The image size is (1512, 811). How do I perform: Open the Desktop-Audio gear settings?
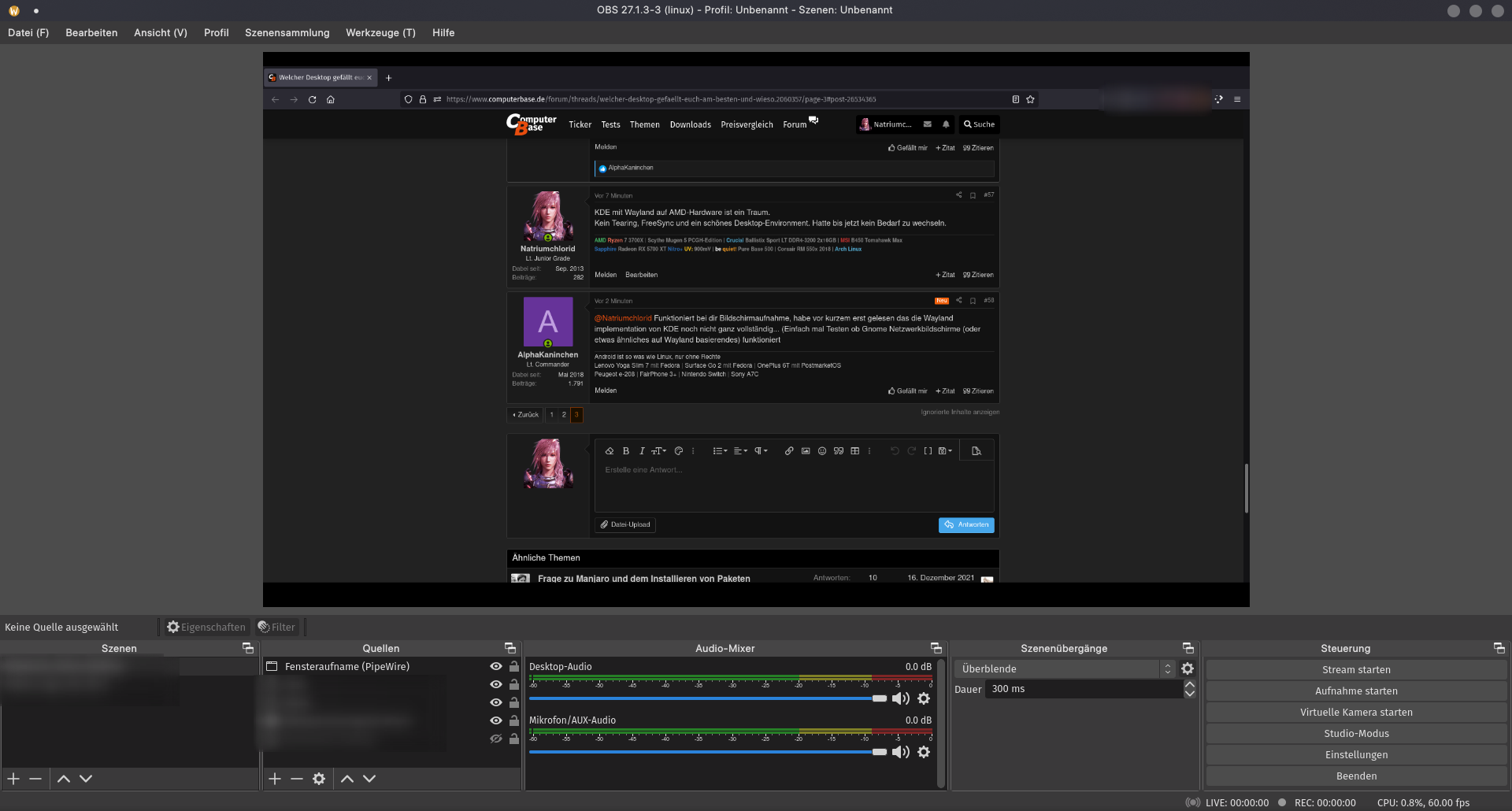[924, 698]
